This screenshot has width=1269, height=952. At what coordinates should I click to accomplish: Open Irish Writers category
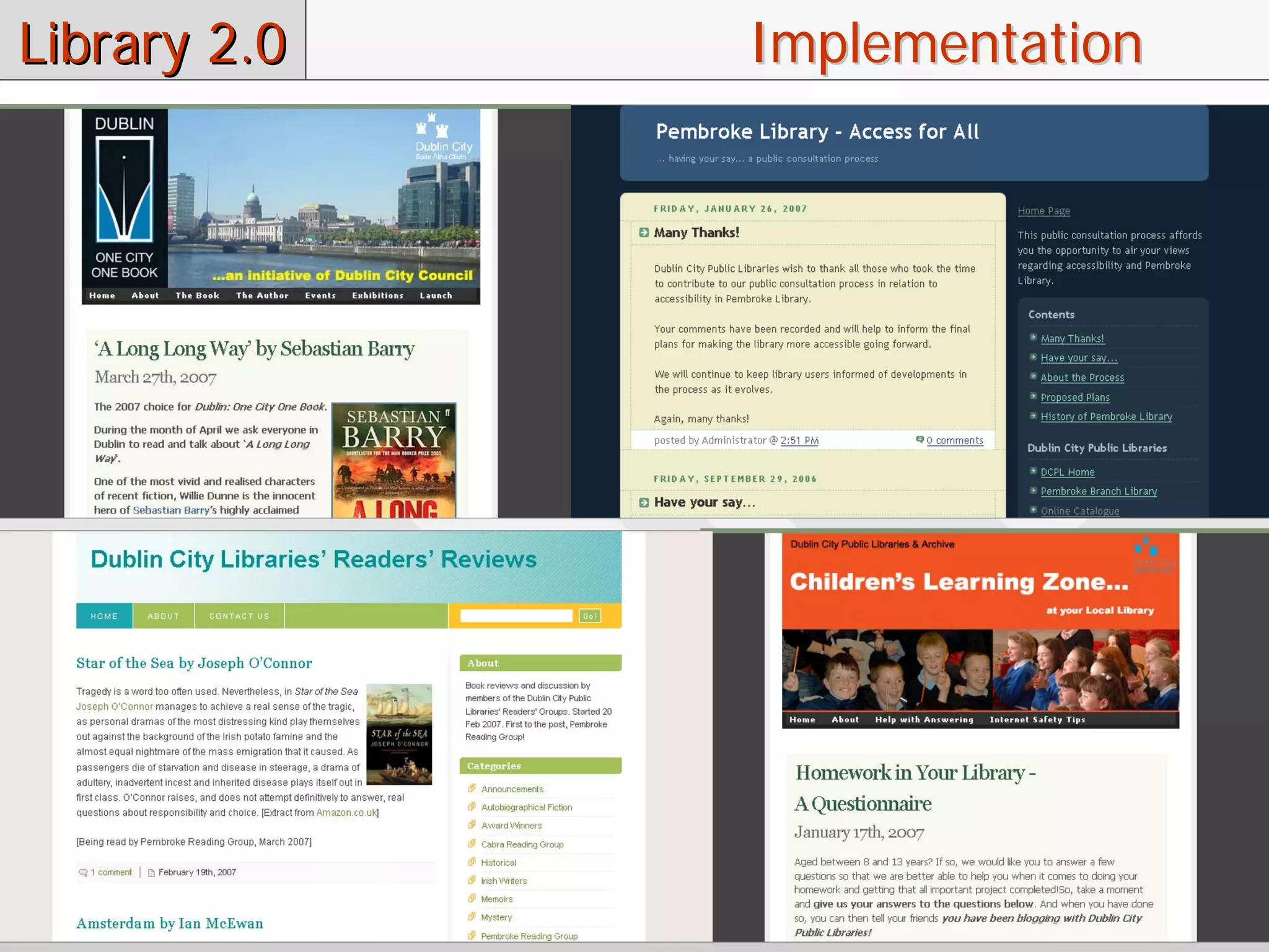point(504,881)
